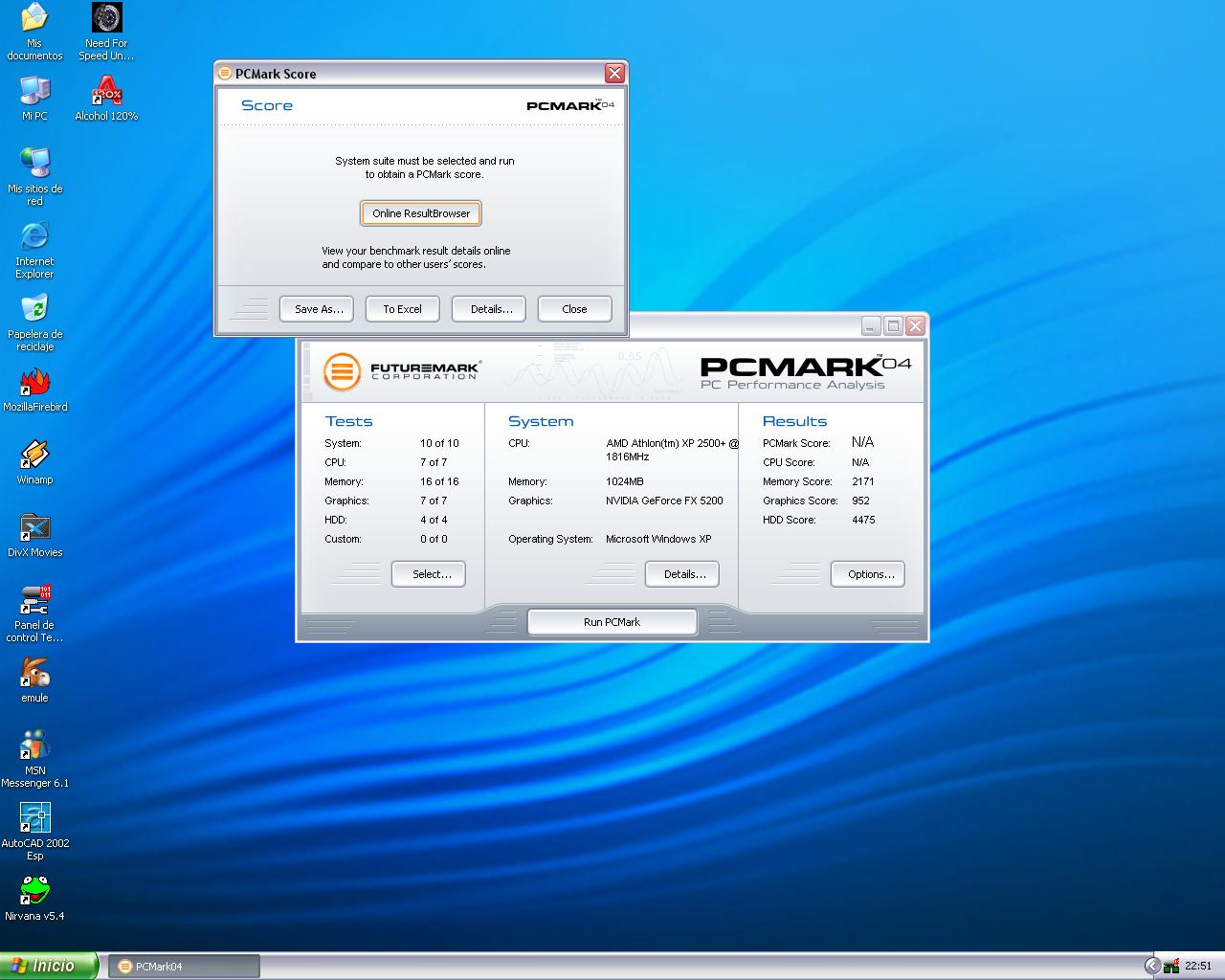This screenshot has height=980, width=1225.
Task: Click the Online ResultBrowser button
Action: [421, 213]
